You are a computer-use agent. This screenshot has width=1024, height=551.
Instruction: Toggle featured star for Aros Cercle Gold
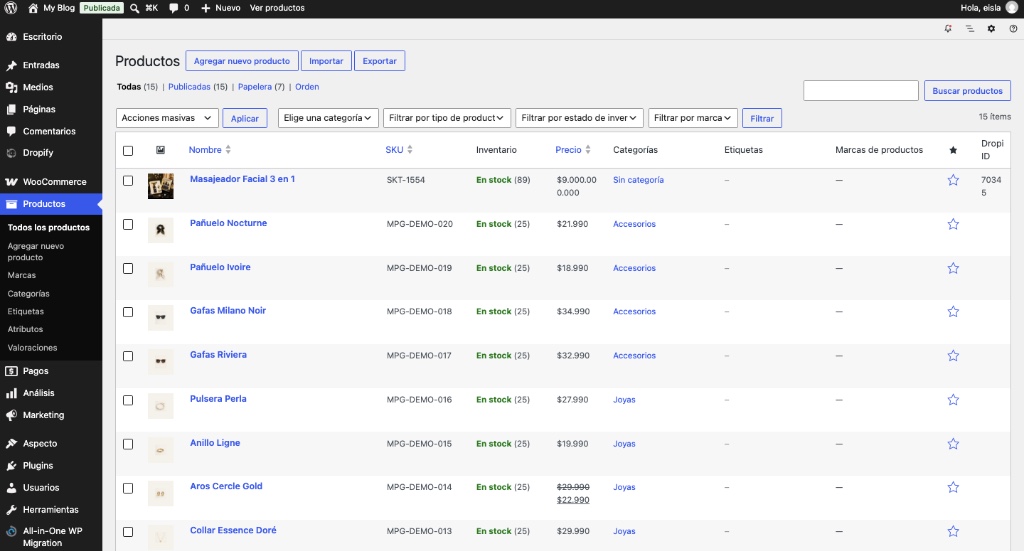953,487
